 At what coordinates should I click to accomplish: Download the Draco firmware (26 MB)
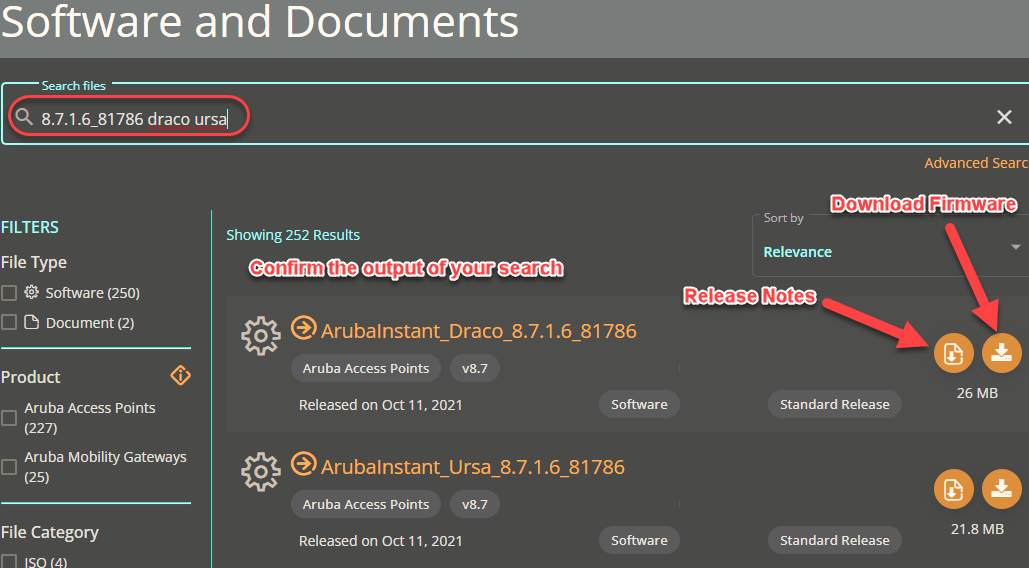click(1001, 353)
